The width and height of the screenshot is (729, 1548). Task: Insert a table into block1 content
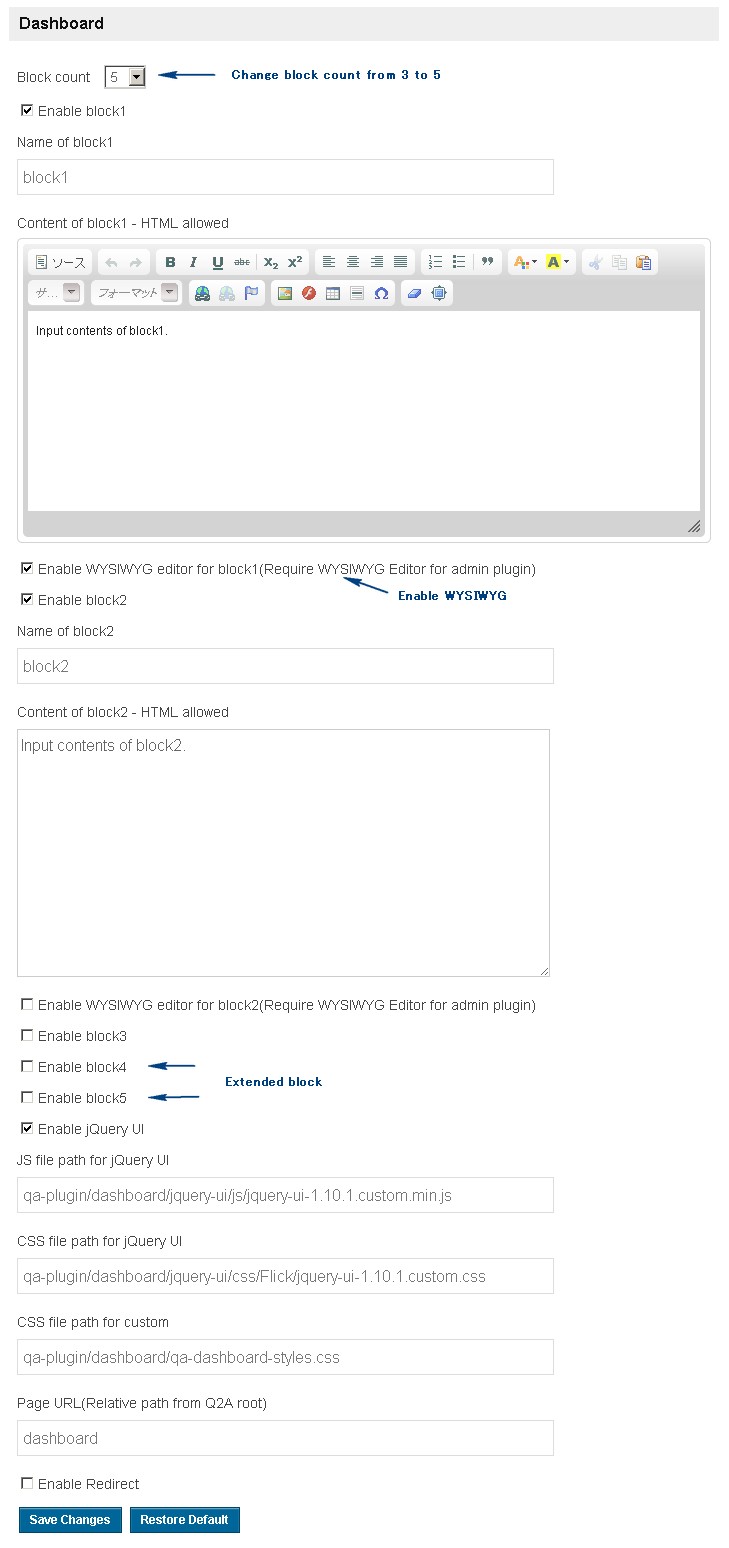coord(333,293)
